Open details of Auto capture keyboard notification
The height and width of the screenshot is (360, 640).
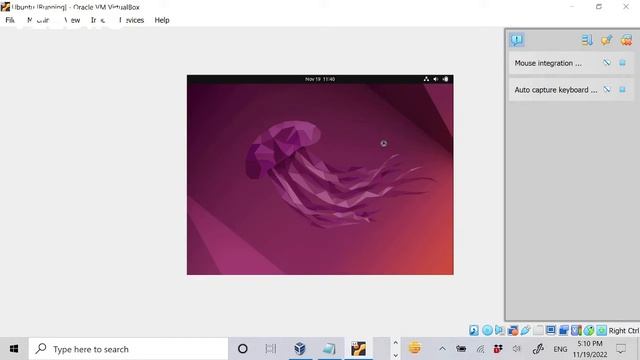tap(607, 89)
